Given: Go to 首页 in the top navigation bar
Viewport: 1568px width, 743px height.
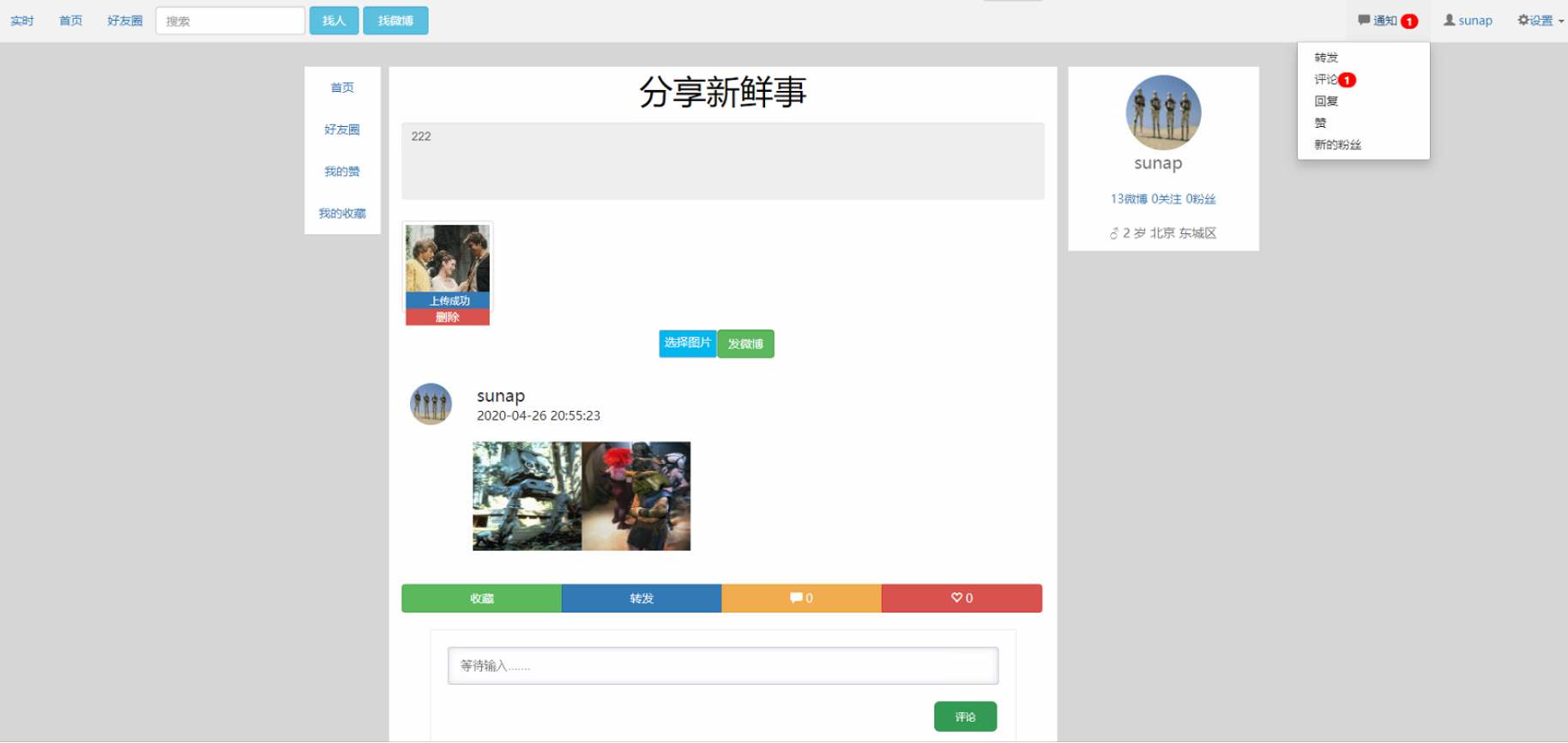Looking at the screenshot, I should [71, 21].
